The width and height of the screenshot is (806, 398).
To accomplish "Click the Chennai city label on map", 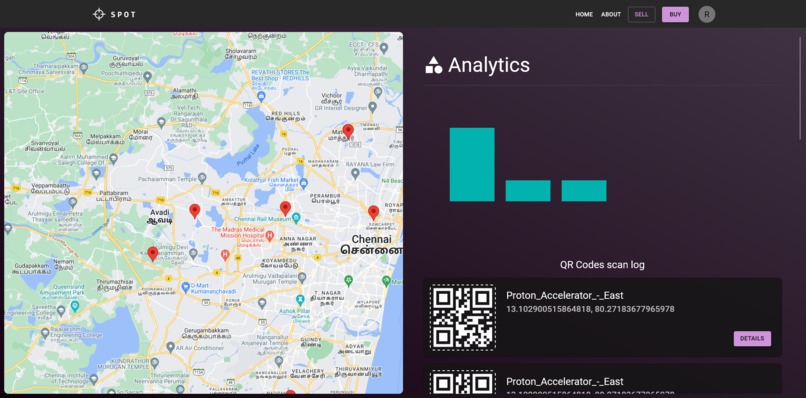I will (x=371, y=245).
